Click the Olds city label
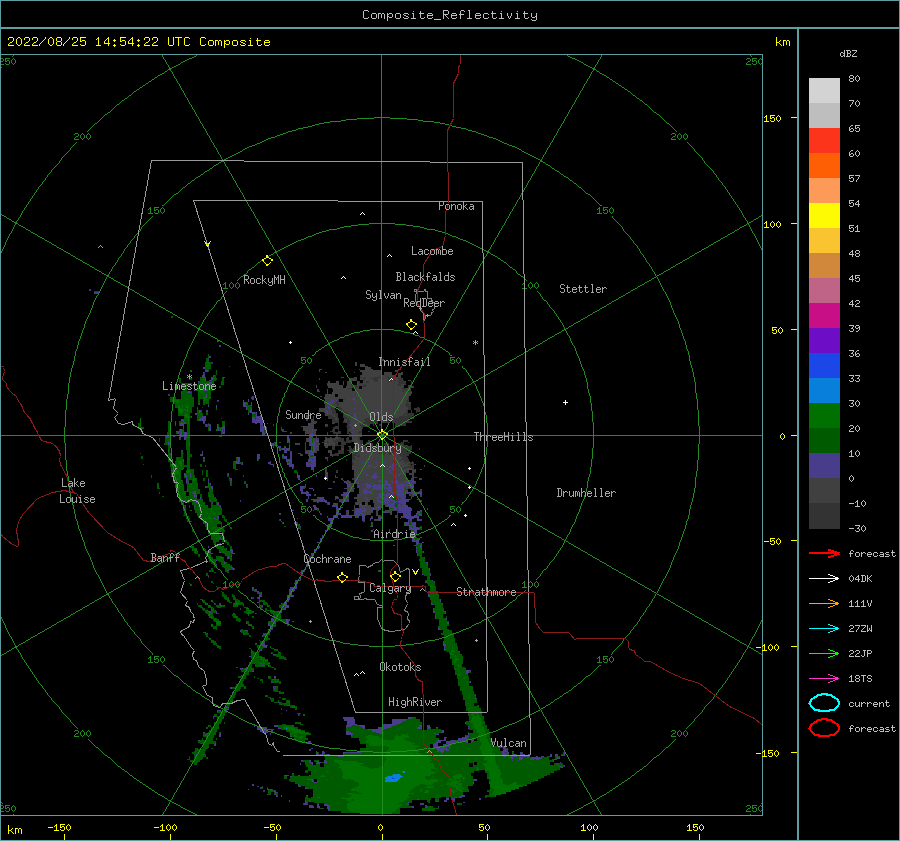Screen dimensions: 900x841 click(381, 417)
